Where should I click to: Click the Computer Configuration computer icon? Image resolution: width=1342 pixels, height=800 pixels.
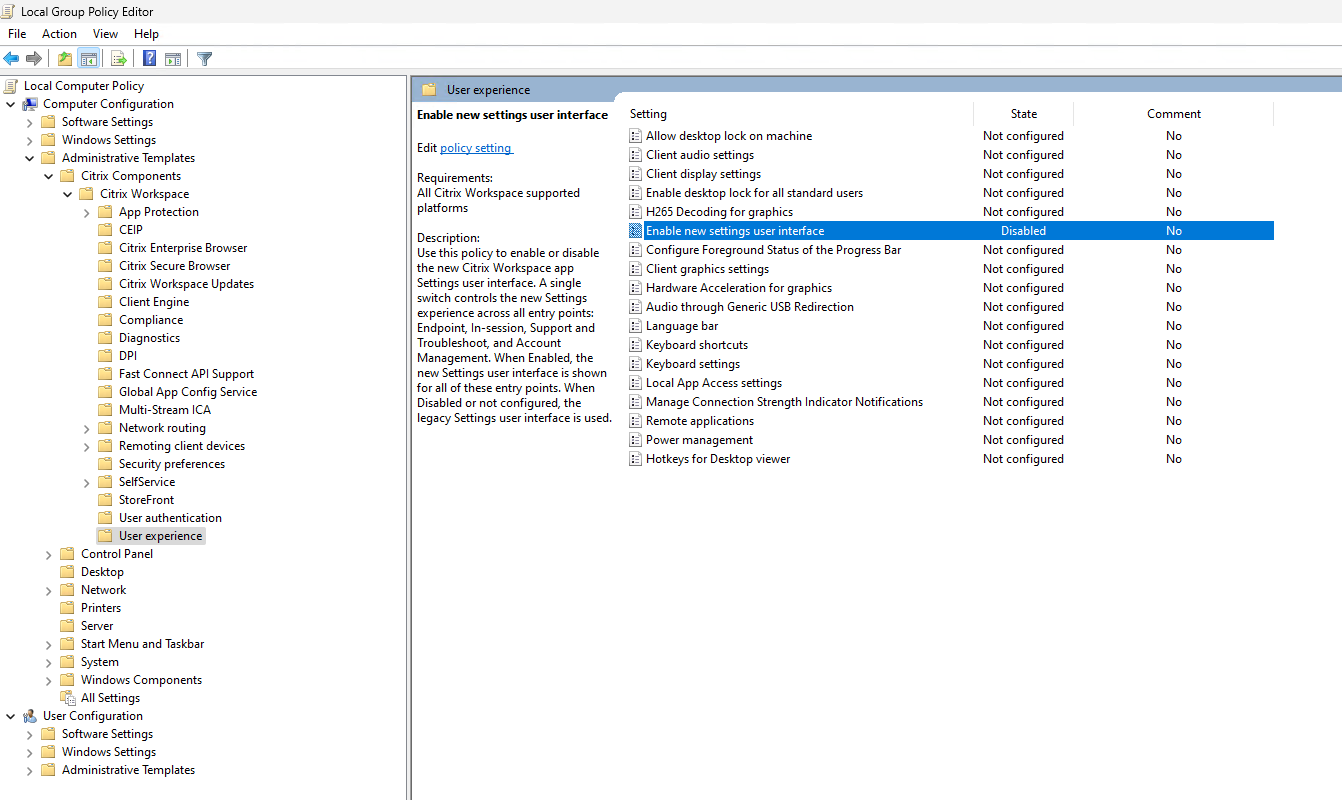pos(30,104)
